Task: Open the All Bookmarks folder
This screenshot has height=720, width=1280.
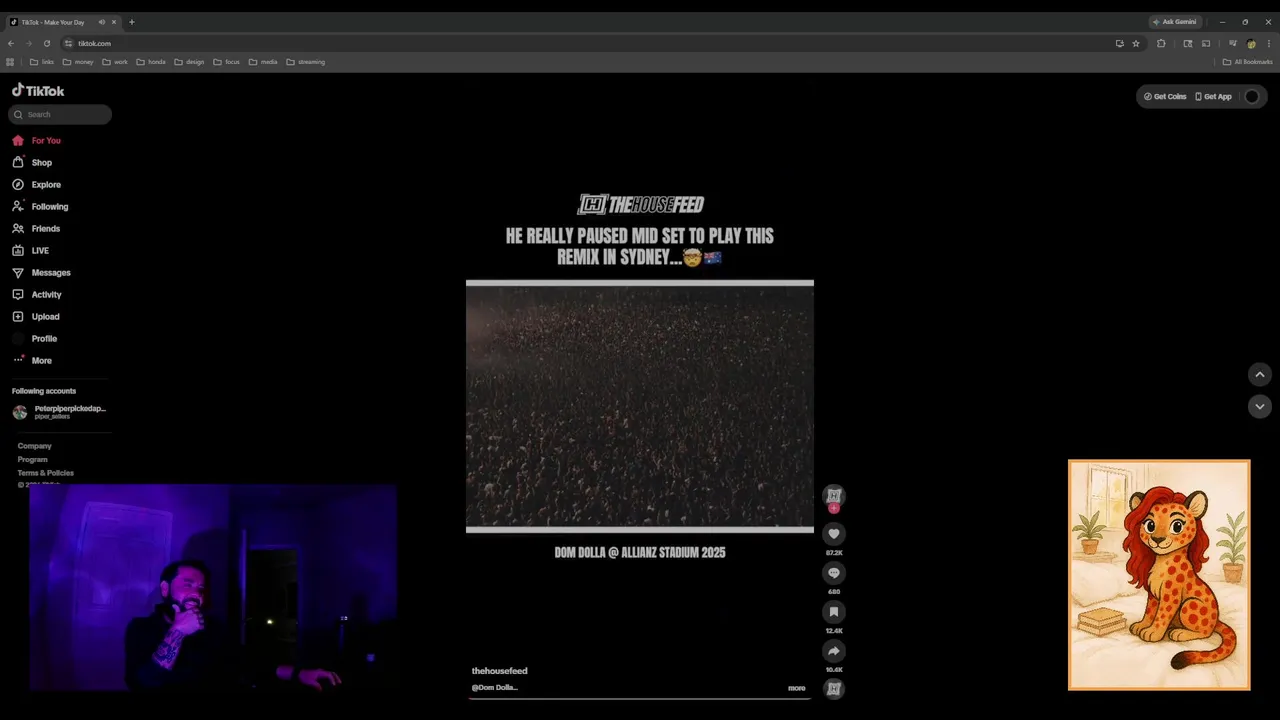Action: pyautogui.click(x=1248, y=62)
